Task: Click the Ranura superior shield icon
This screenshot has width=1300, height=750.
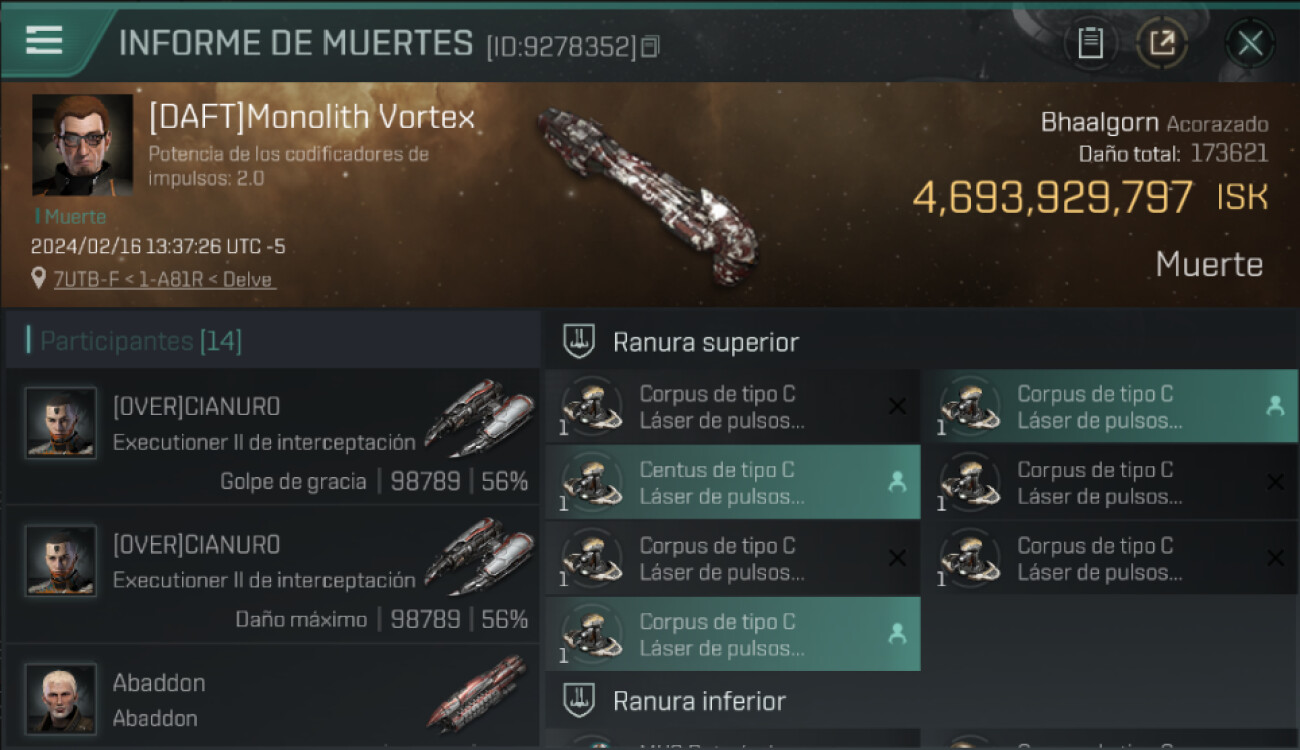Action: (x=579, y=342)
